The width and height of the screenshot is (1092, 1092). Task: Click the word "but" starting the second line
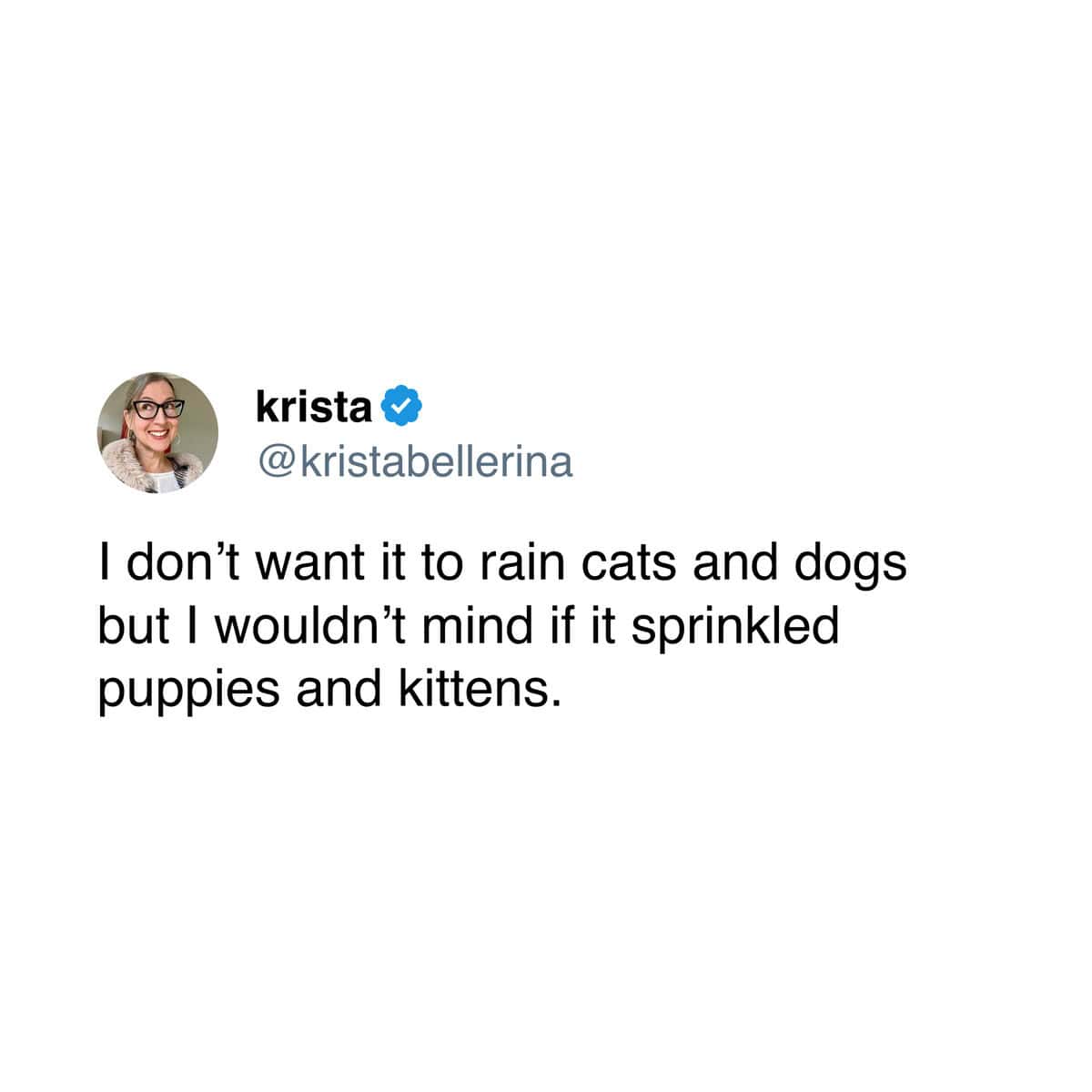pos(131,626)
